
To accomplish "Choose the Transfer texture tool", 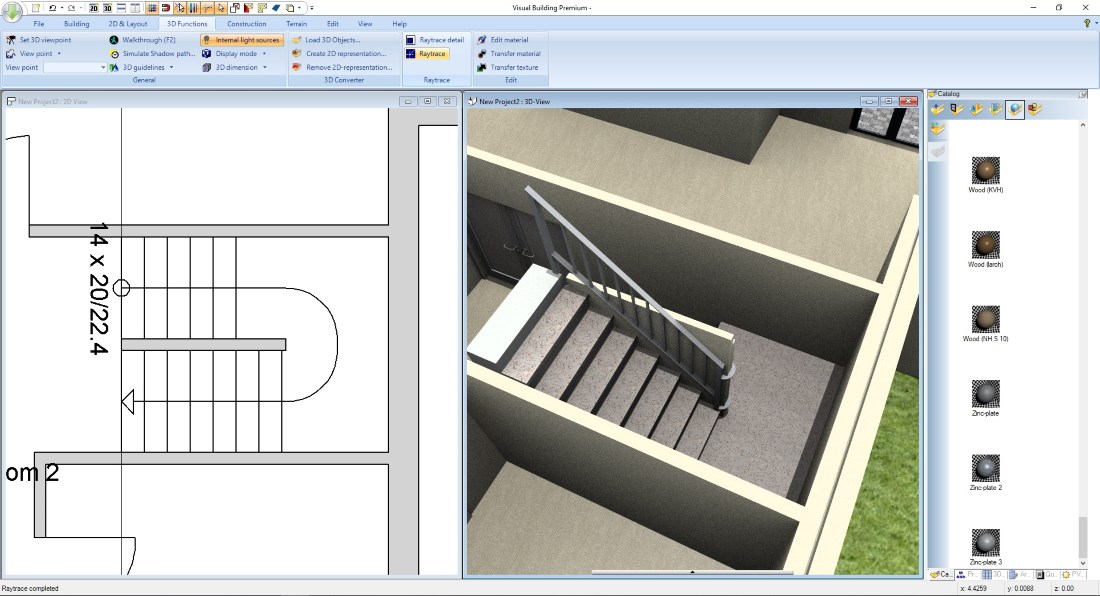I will tap(513, 68).
